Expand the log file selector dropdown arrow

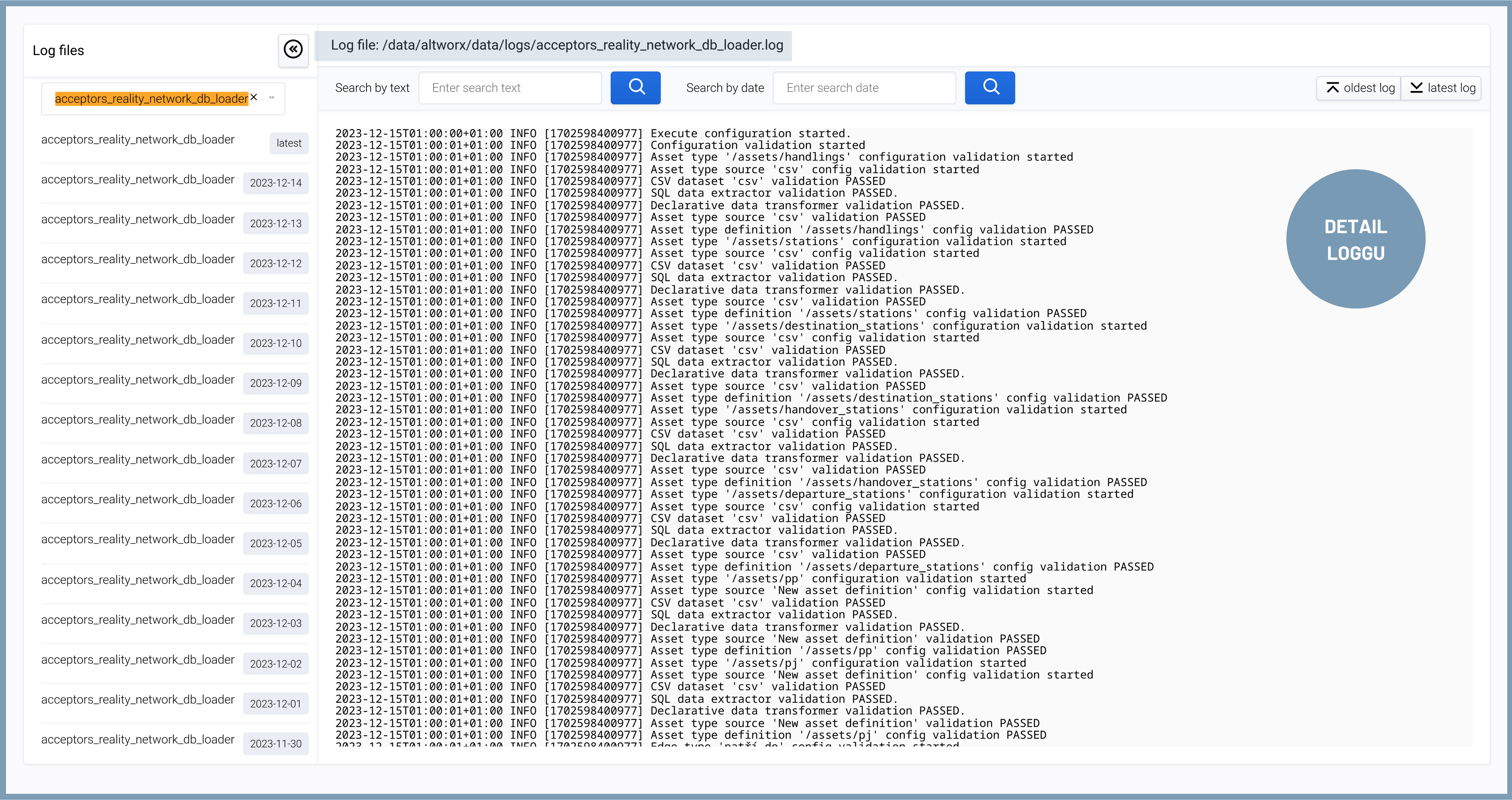click(272, 98)
